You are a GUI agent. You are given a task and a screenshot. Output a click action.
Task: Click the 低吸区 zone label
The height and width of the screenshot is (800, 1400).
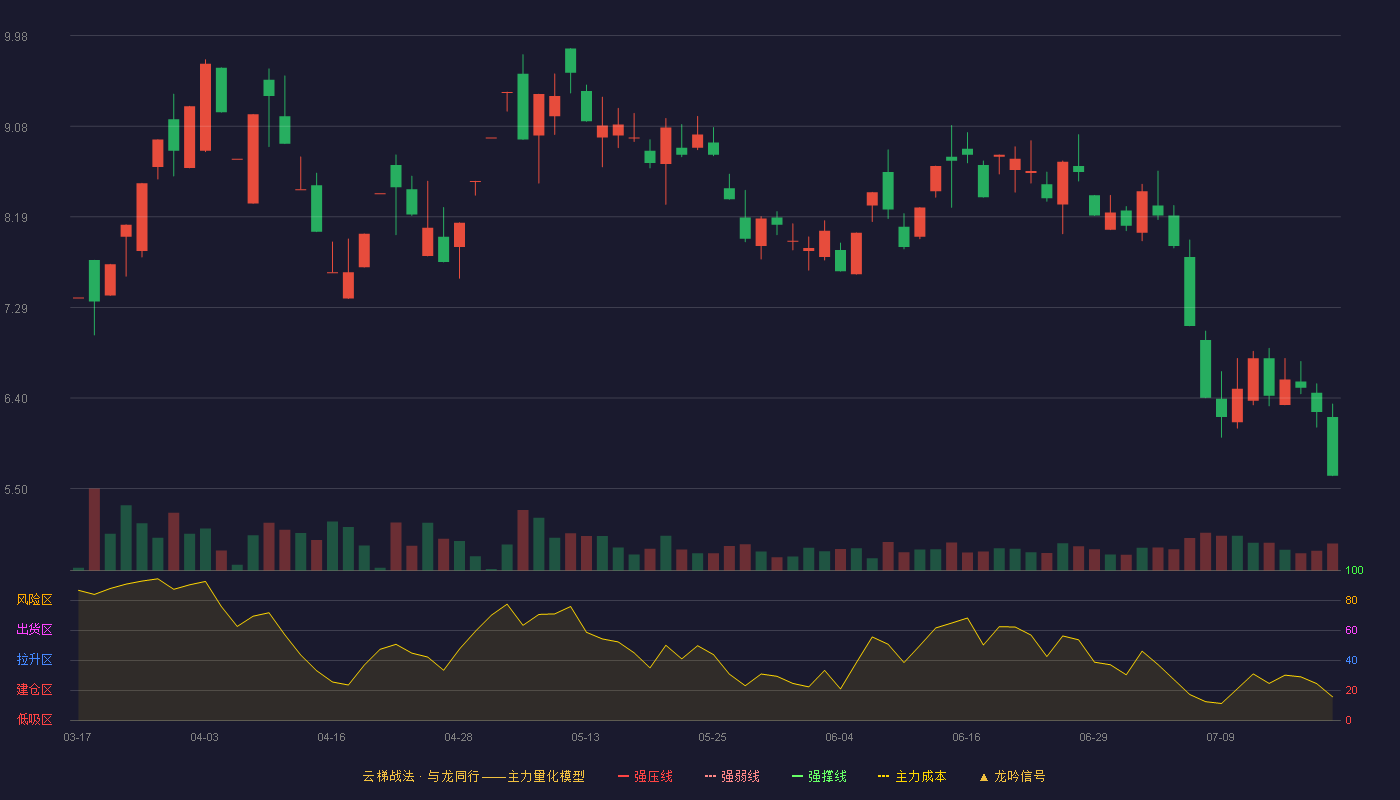[34, 720]
